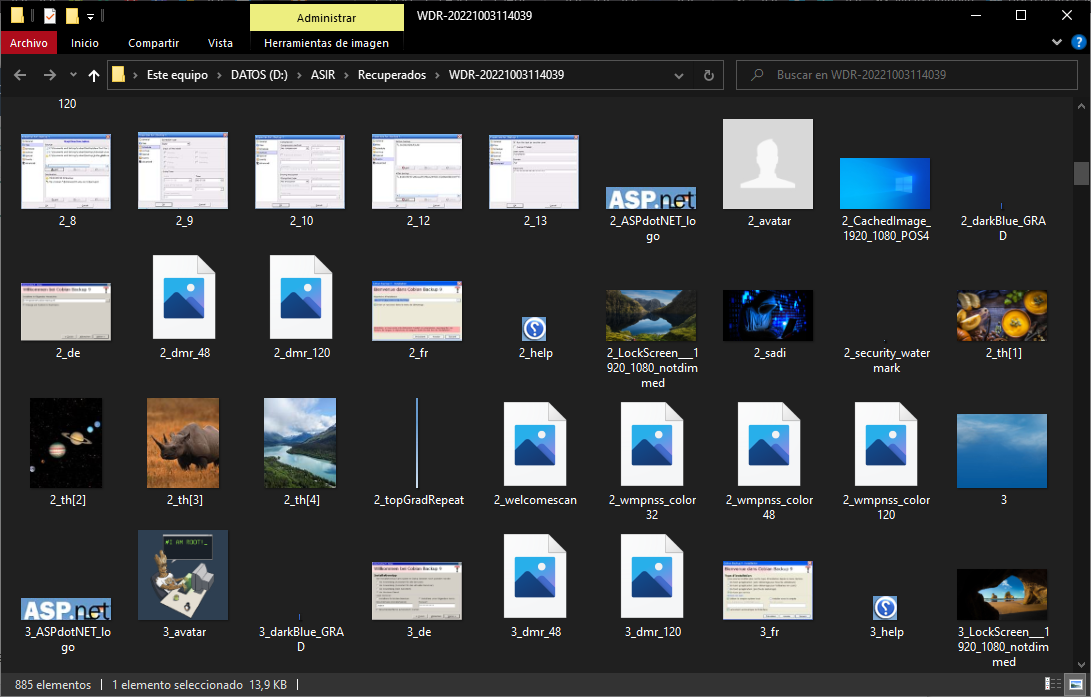This screenshot has height=697, width=1091.
Task: Click the Forward navigation arrow
Action: (x=49, y=75)
